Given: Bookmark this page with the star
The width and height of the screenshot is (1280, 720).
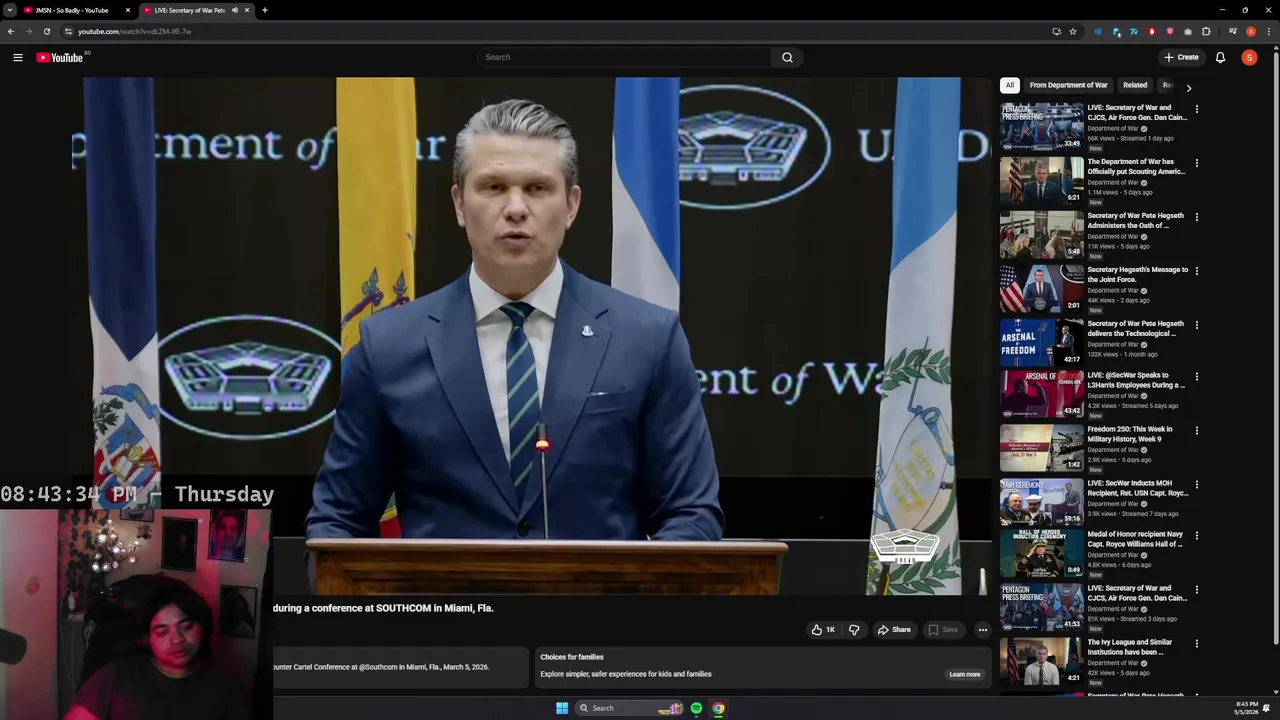Looking at the screenshot, I should 1073,31.
